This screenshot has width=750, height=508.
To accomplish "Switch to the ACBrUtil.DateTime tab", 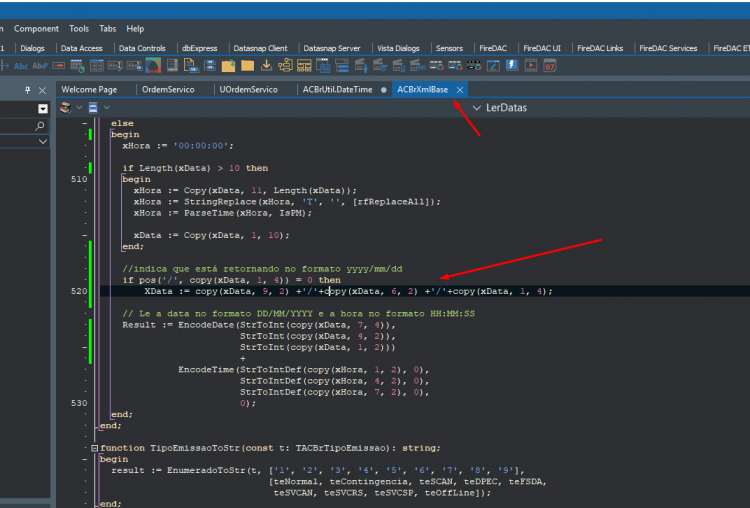I will (x=337, y=89).
